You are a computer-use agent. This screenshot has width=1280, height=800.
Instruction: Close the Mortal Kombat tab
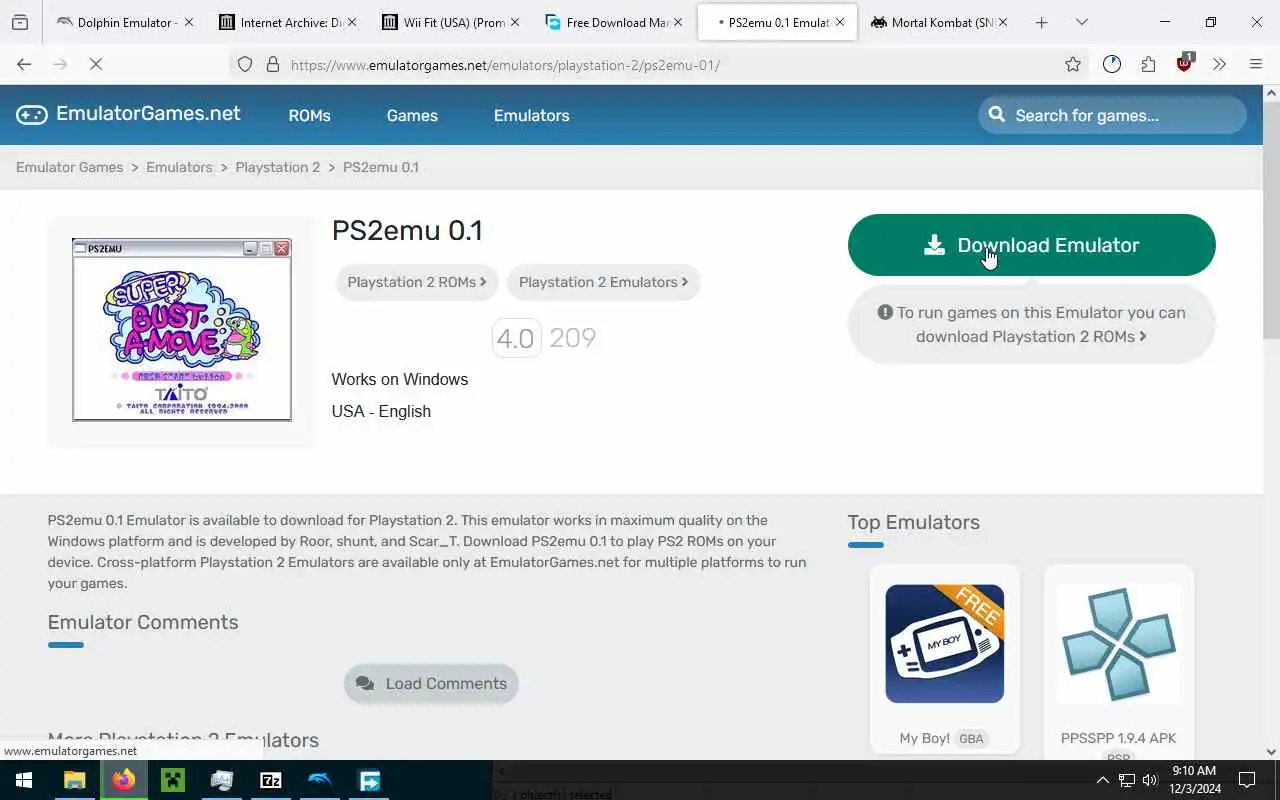1003,22
